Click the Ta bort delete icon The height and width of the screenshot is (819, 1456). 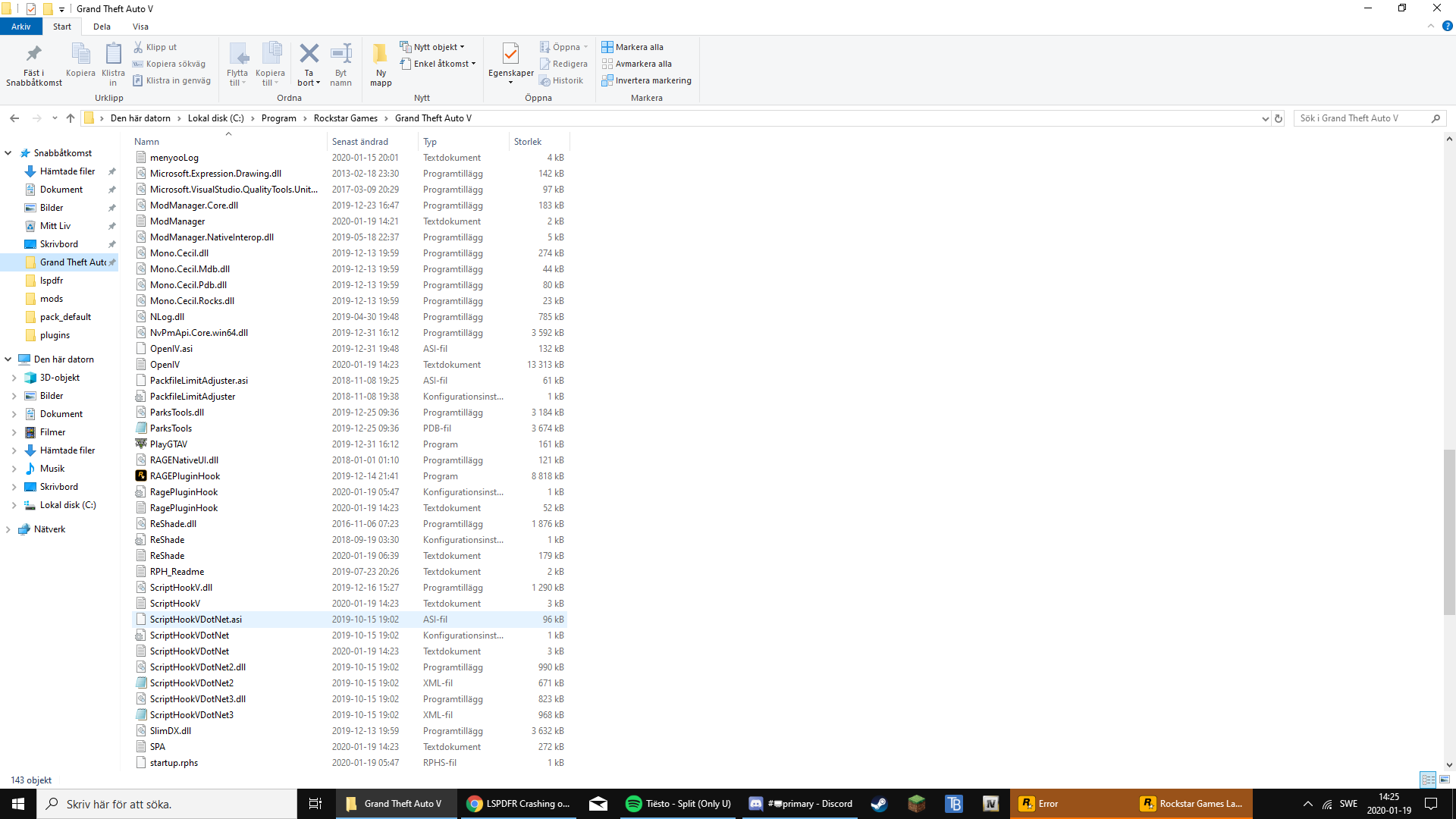[309, 55]
